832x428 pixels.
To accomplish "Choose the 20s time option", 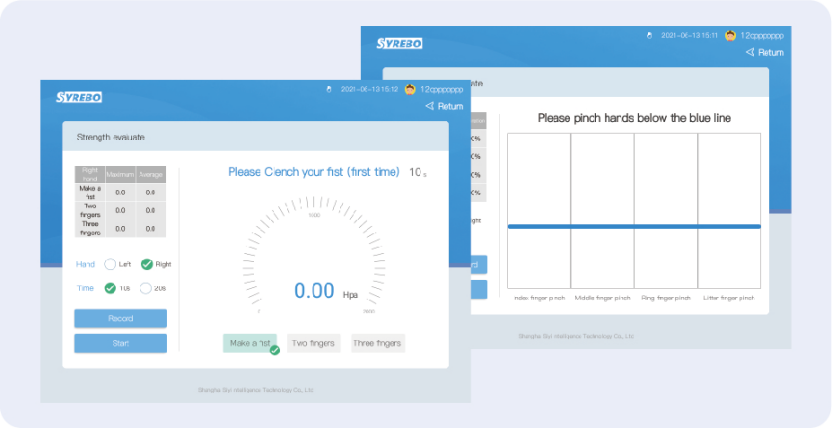I will pos(145,288).
